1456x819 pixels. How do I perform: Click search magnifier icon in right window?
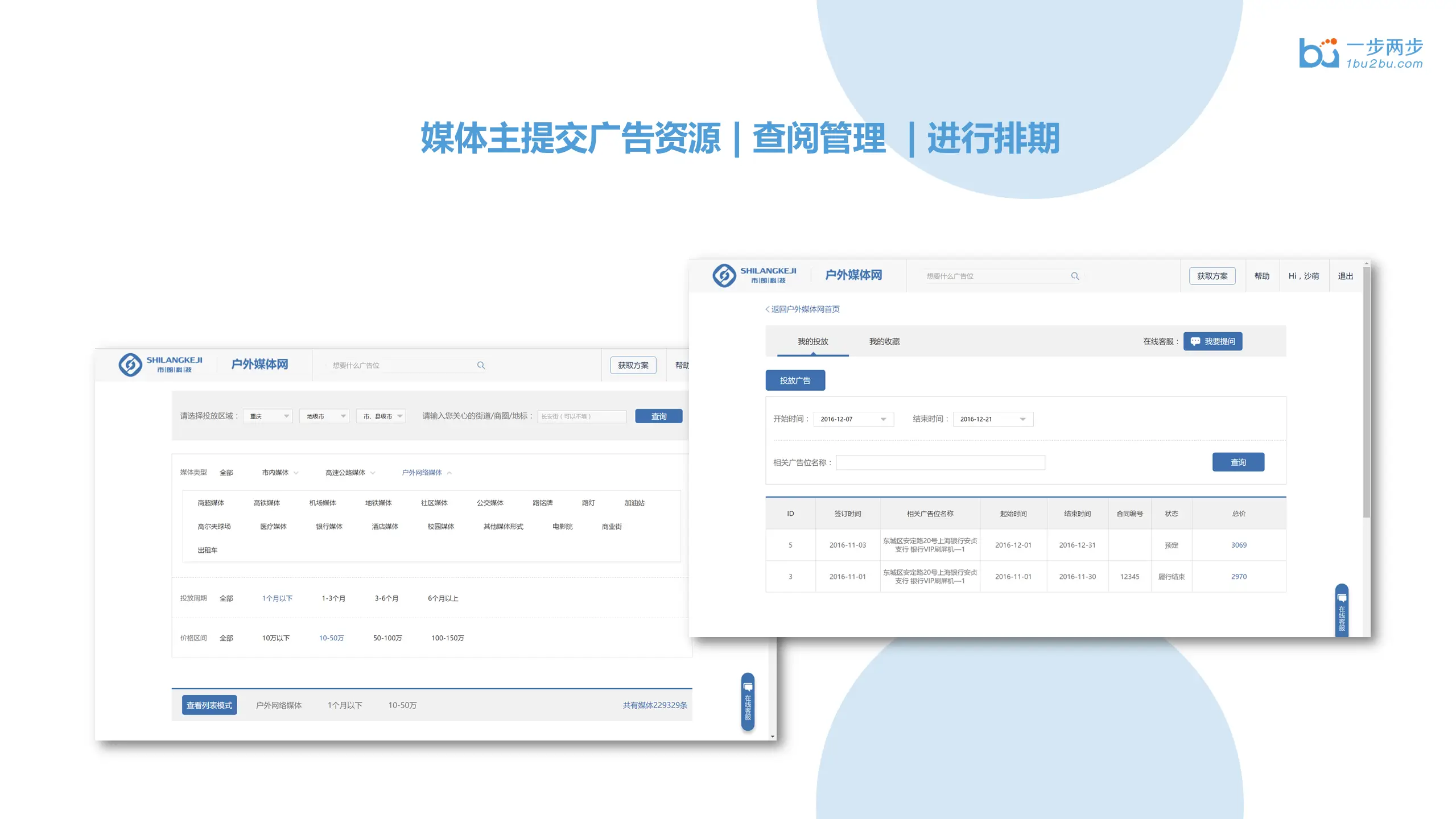coord(1075,276)
